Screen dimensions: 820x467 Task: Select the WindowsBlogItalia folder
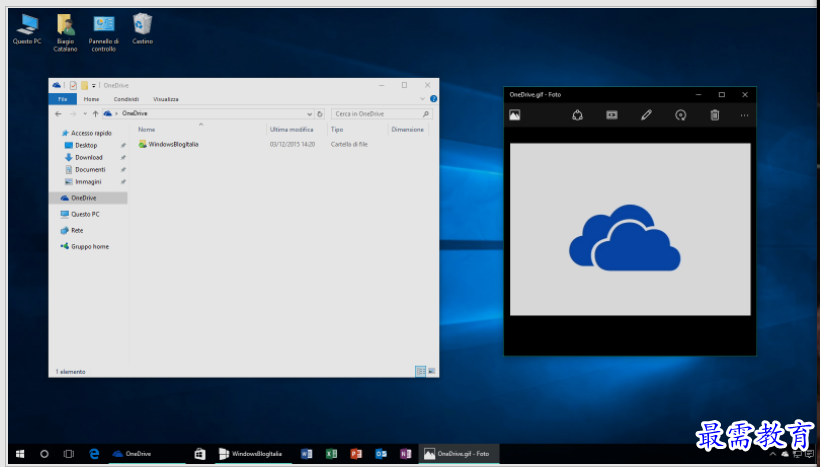(168, 144)
